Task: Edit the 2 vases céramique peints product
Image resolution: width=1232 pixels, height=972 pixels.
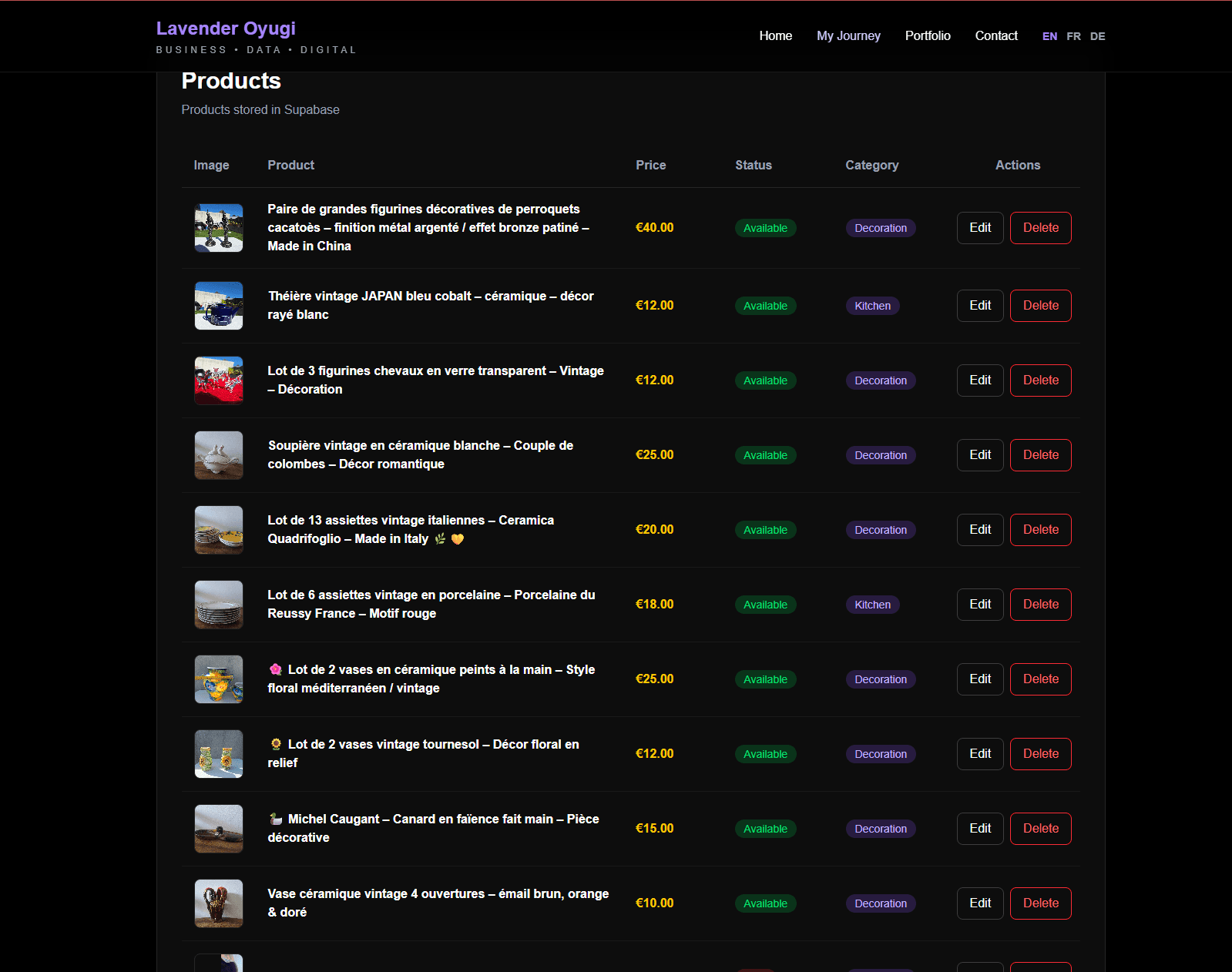Action: coord(980,679)
